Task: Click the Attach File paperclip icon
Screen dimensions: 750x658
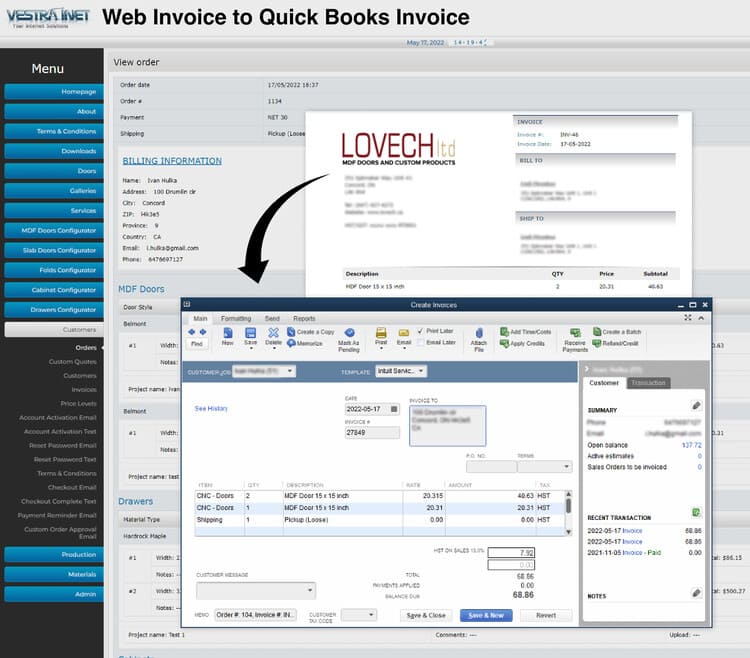Action: point(479,333)
